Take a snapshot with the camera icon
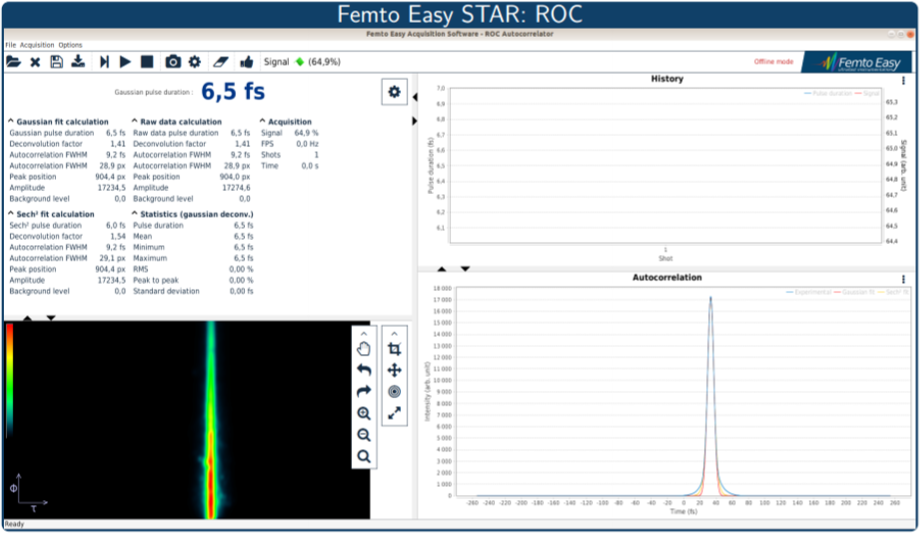Screen dimensions: 920x534 (x=173, y=62)
